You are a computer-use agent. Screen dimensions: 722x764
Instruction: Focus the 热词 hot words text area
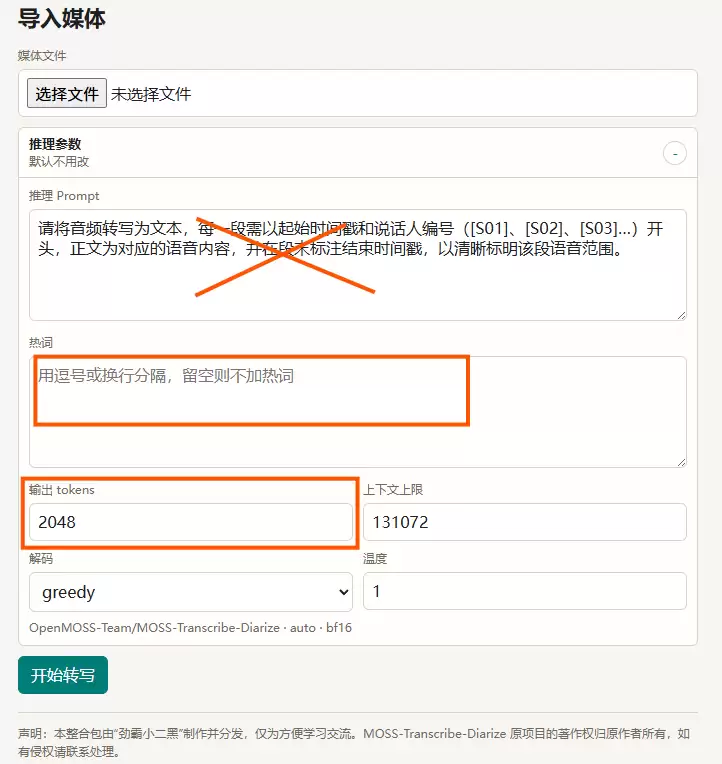tap(358, 412)
